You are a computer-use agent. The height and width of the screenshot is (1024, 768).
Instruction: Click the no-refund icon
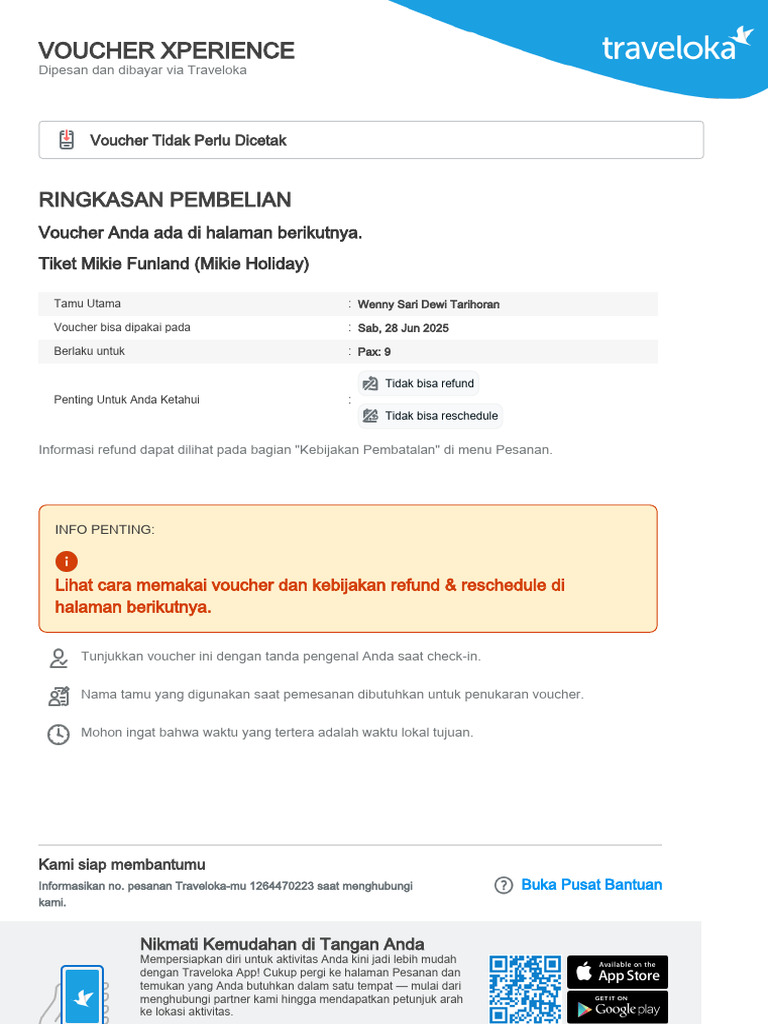[371, 383]
